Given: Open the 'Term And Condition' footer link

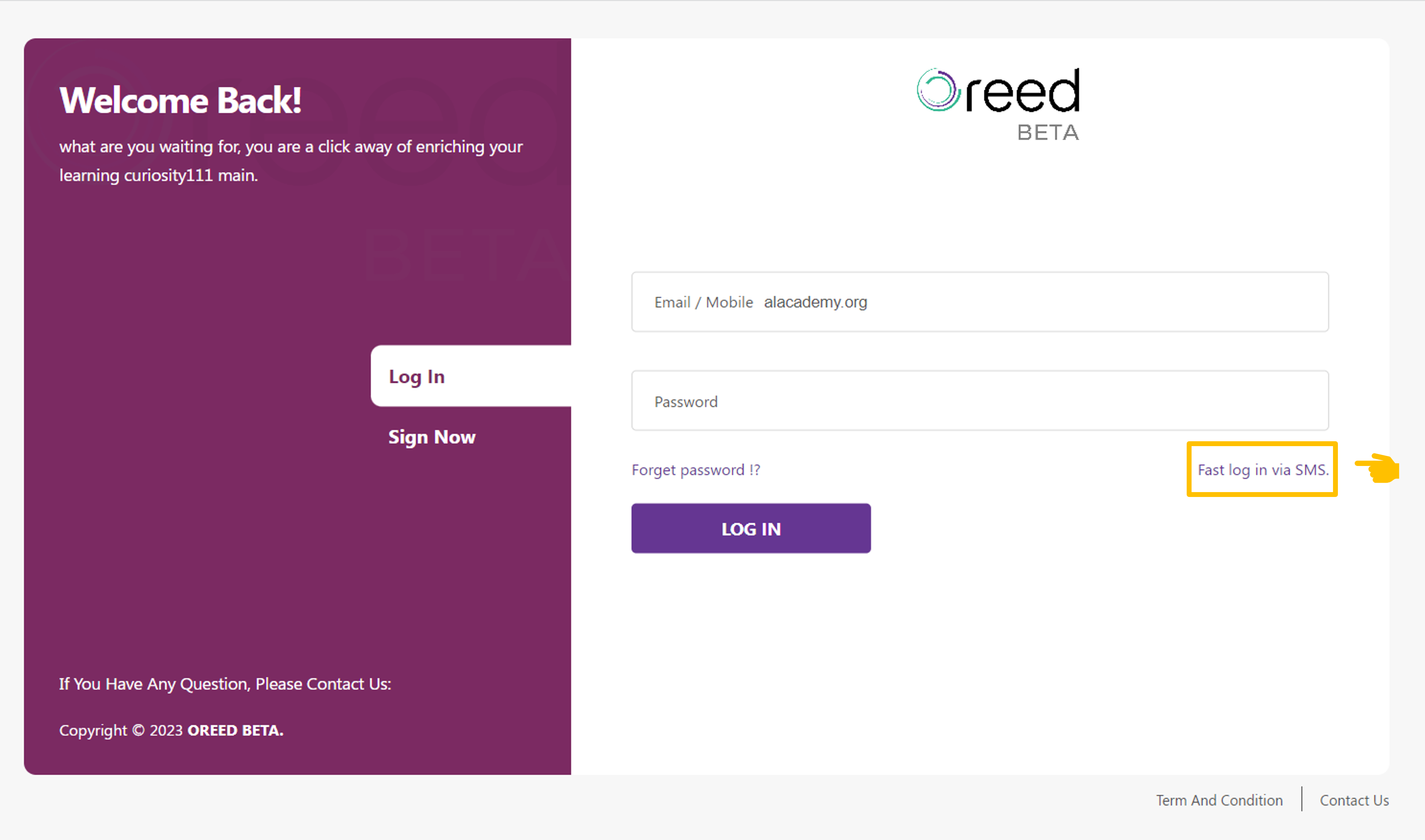Looking at the screenshot, I should click(1219, 800).
